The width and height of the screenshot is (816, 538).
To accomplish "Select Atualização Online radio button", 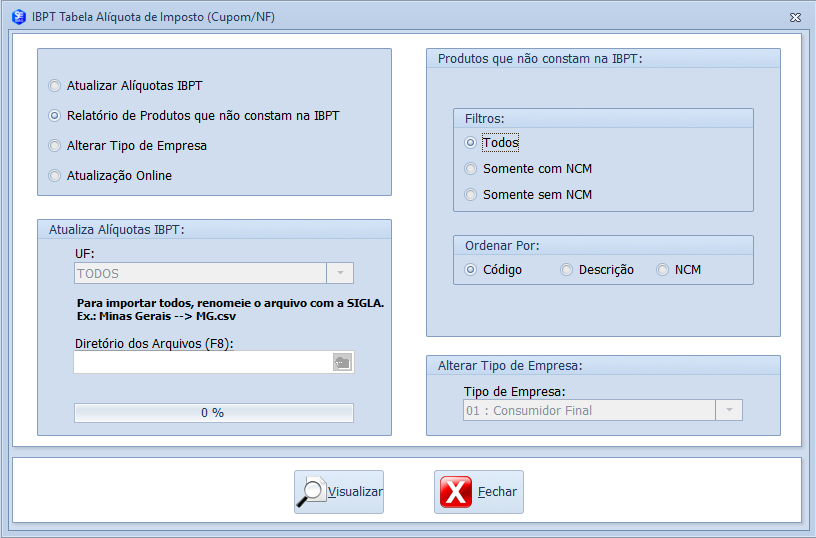I will point(55,176).
